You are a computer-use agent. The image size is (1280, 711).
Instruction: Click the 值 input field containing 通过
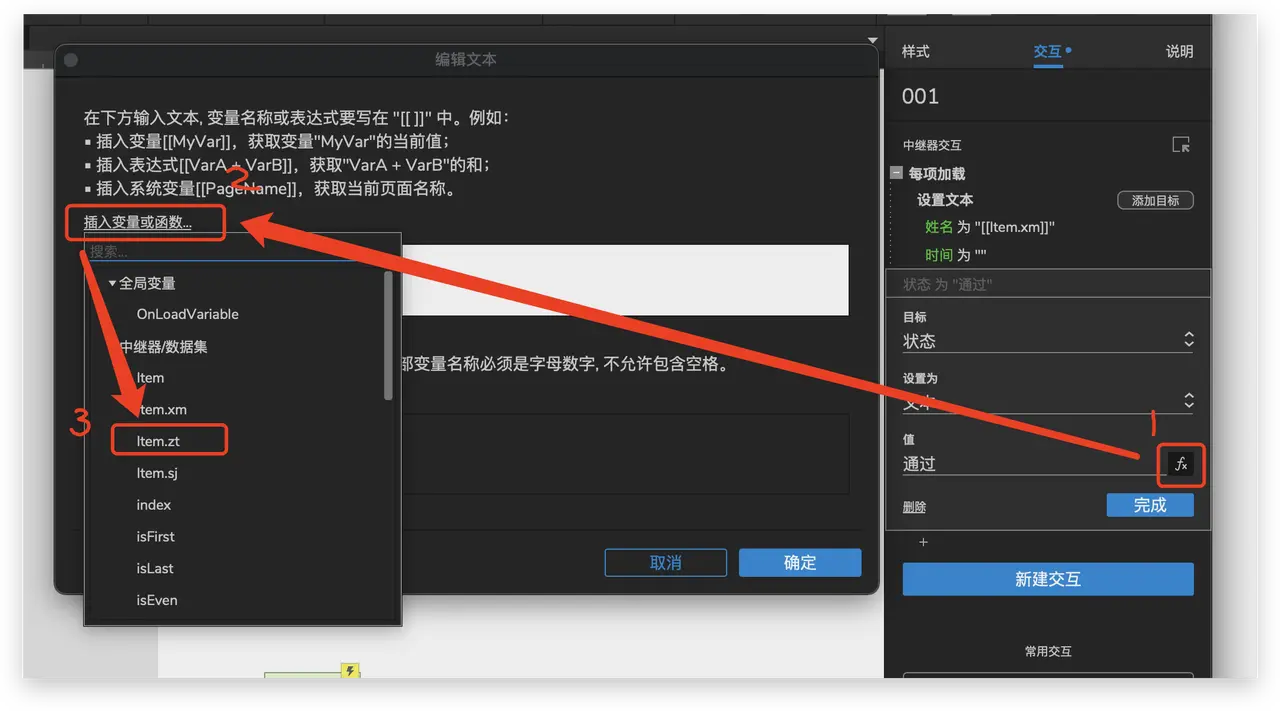(1030, 464)
